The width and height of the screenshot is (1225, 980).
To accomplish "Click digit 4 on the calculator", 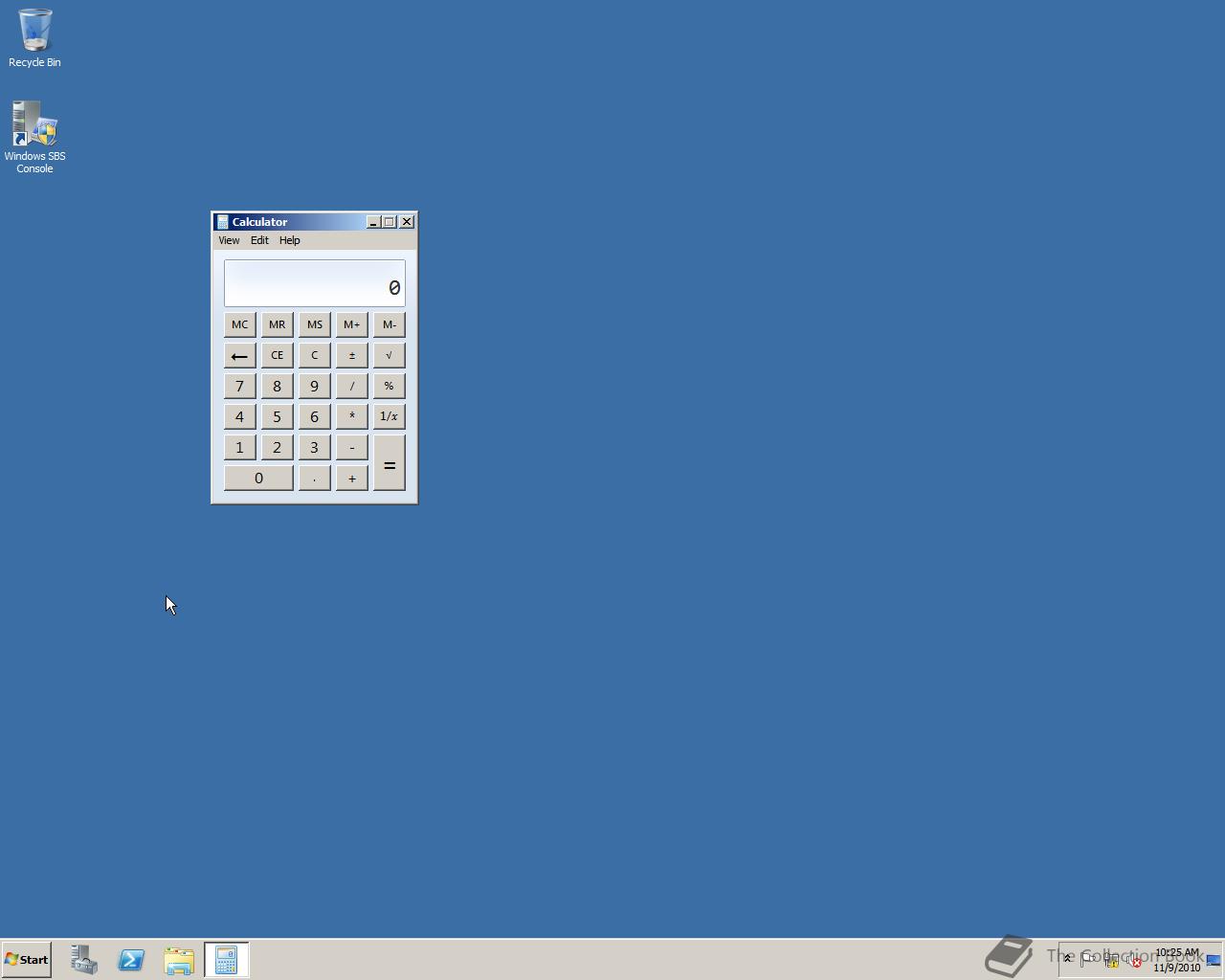I will tap(239, 416).
